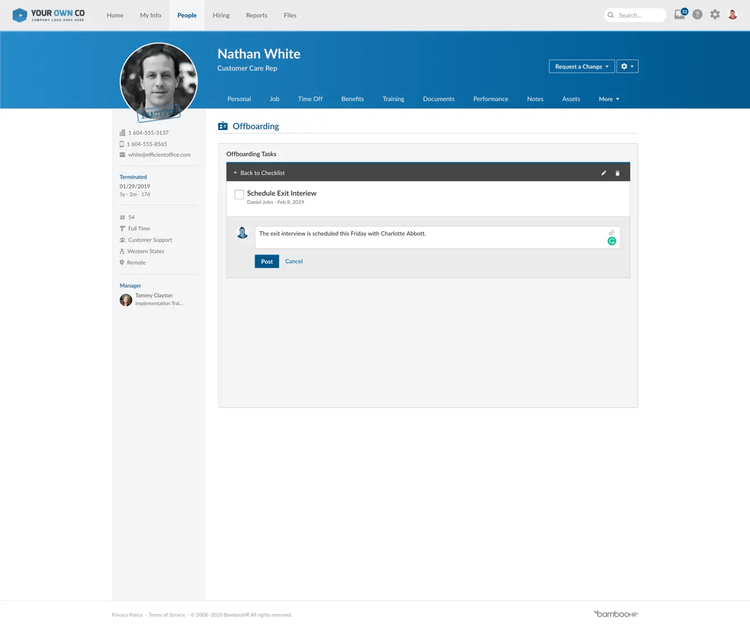Click the Western States division text
The image size is (750, 634).
click(x=146, y=252)
